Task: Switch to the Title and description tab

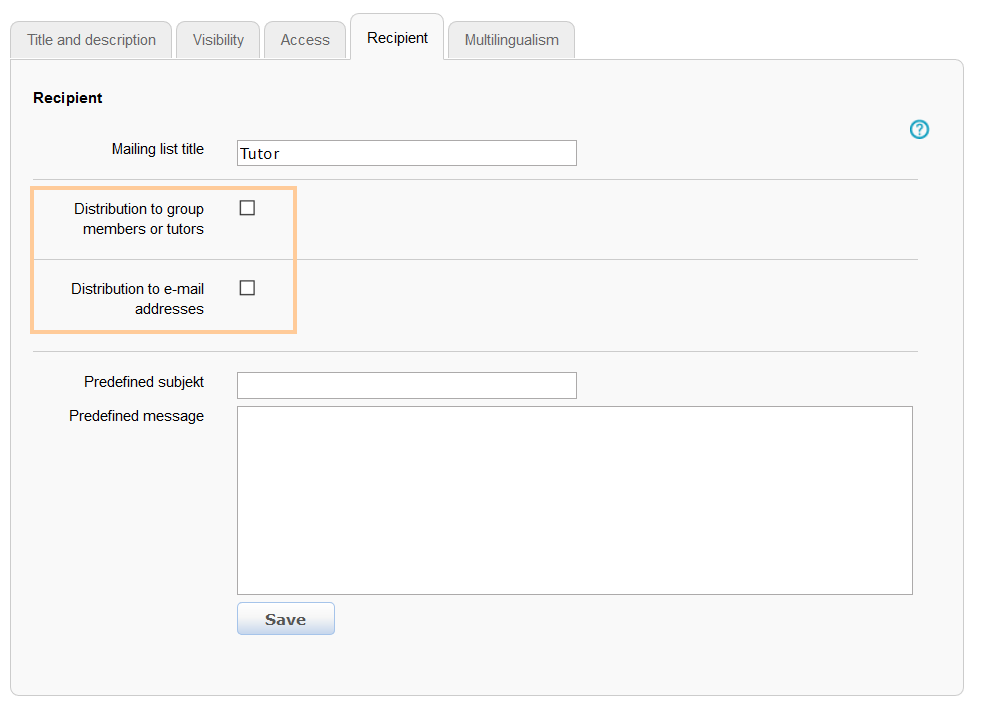Action: tap(91, 40)
